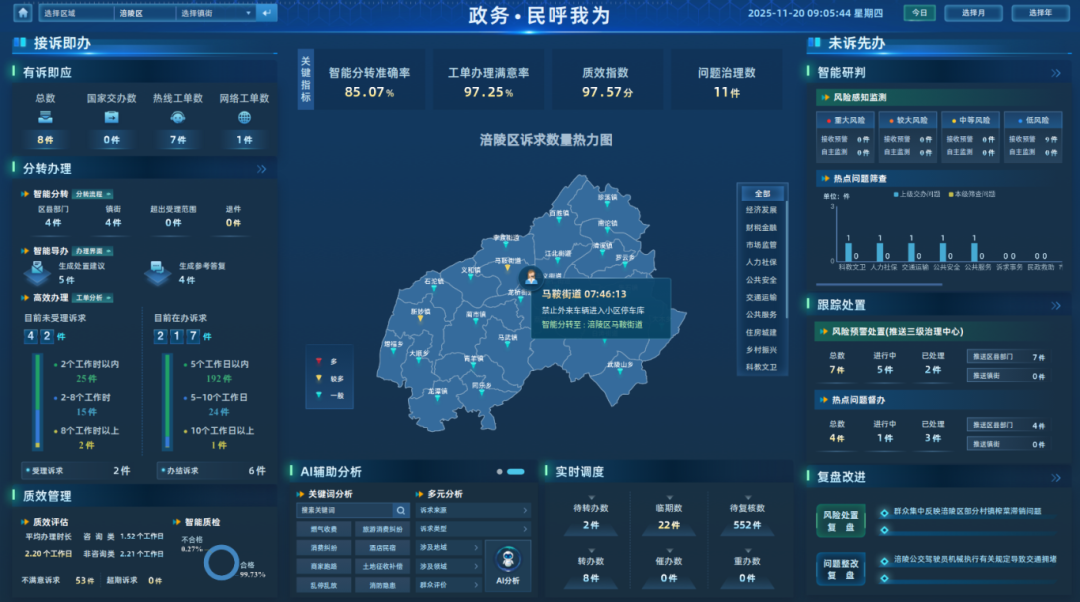Click the hotline headset icon under 热线工单数

[x=177, y=118]
